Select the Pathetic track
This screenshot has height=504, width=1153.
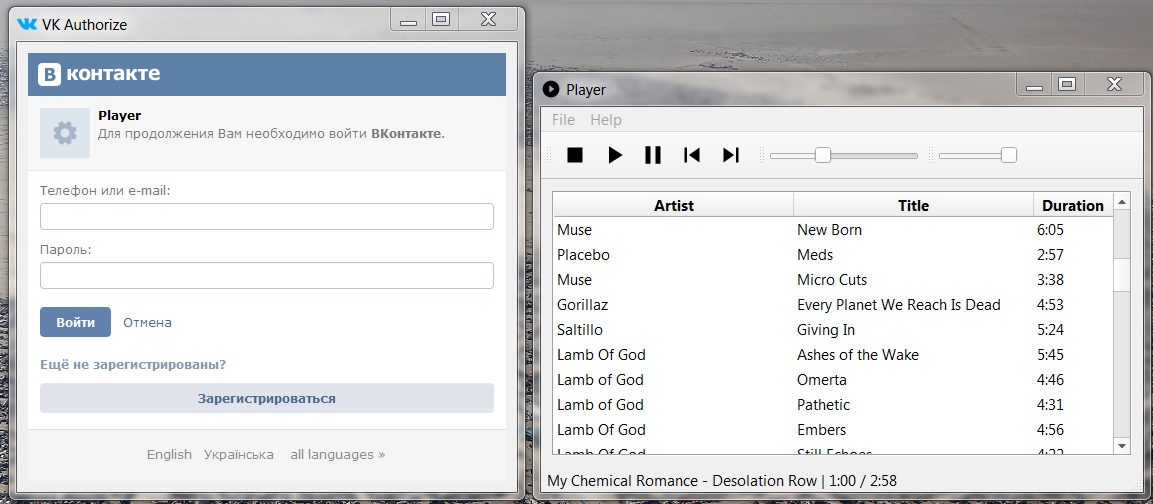click(824, 405)
